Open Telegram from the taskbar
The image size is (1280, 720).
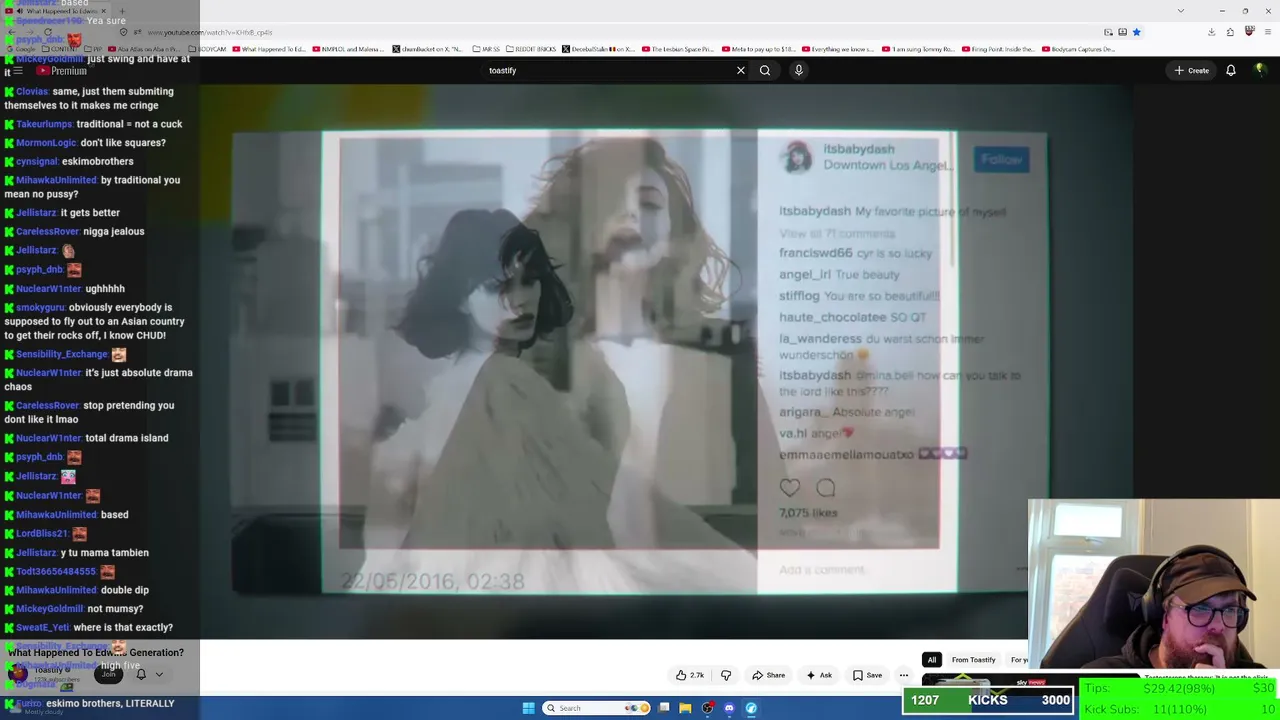click(751, 708)
